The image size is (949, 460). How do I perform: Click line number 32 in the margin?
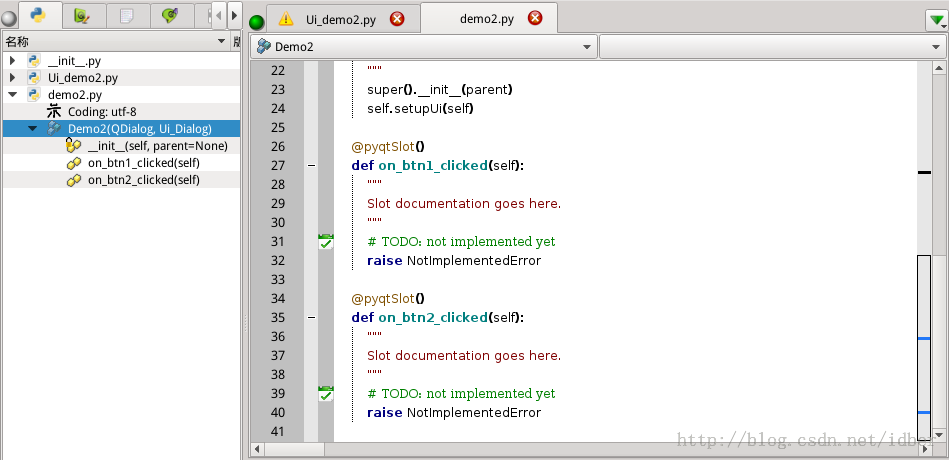point(277,261)
